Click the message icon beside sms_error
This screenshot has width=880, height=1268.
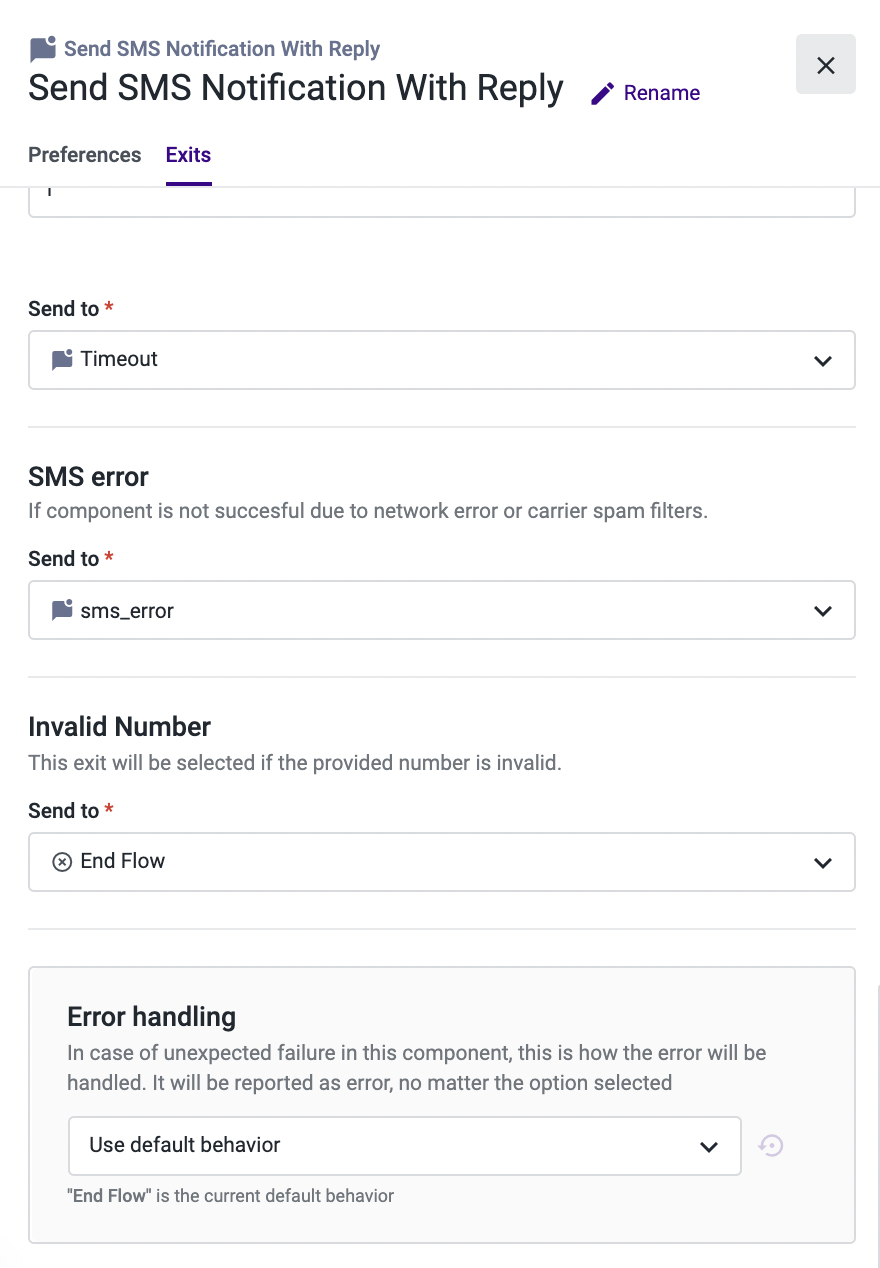pyautogui.click(x=62, y=610)
